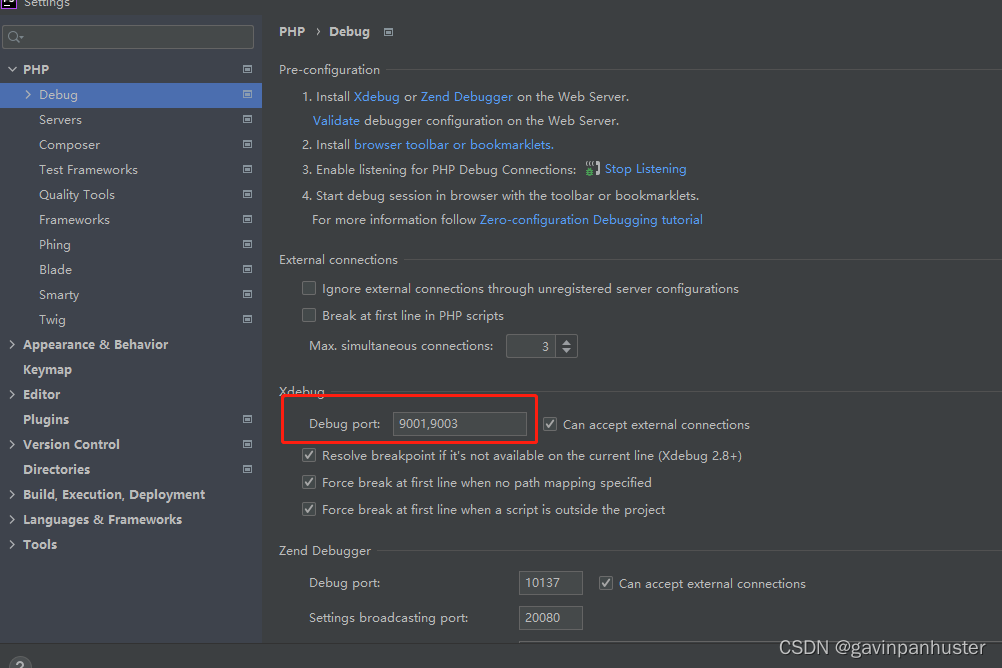The height and width of the screenshot is (668, 1002).
Task: Enable Break at first line in PHP scripts
Action: pos(309,315)
